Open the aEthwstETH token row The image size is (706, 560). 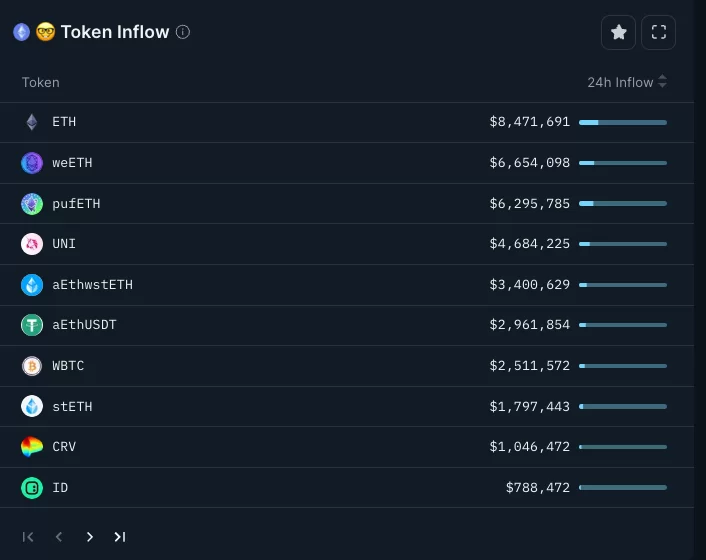[x=92, y=285]
